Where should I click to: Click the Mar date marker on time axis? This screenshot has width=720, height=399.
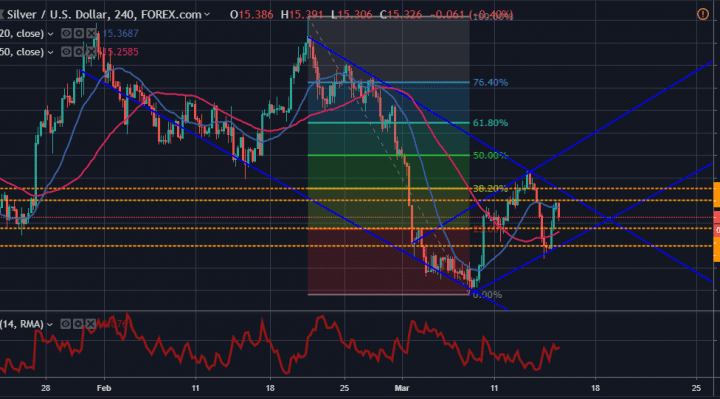(x=402, y=388)
